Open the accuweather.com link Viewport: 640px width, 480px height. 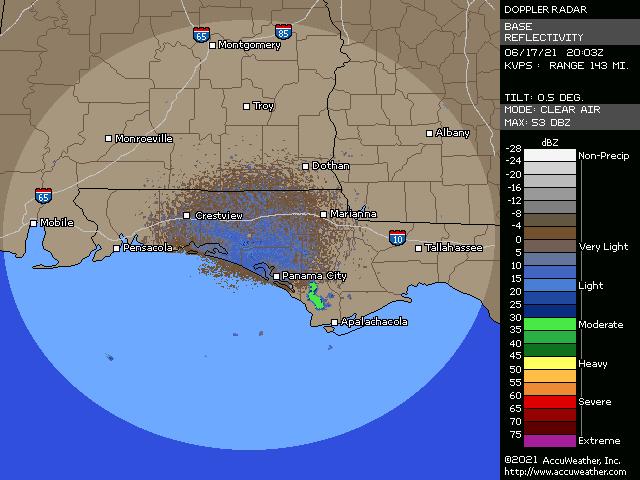(565, 472)
